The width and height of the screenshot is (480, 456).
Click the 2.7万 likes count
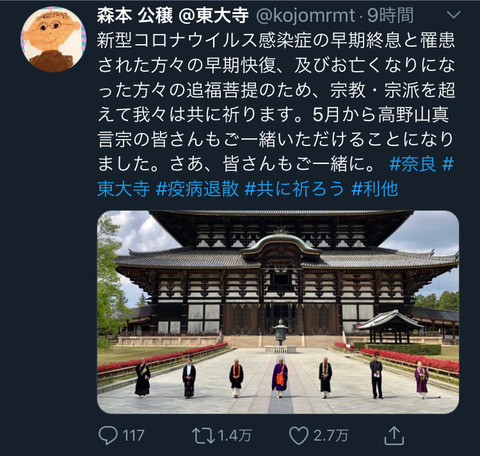331,436
